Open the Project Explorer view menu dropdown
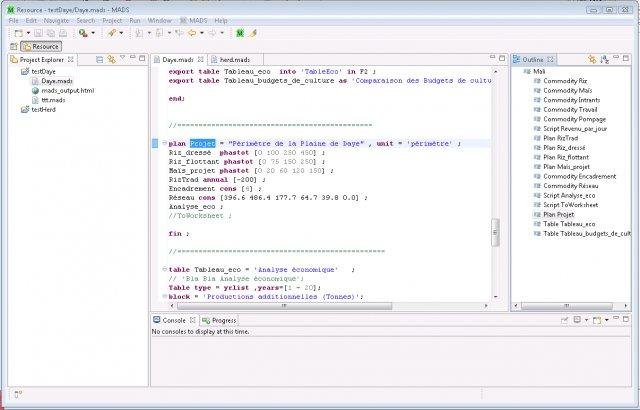The height and width of the screenshot is (410, 640). point(122,59)
